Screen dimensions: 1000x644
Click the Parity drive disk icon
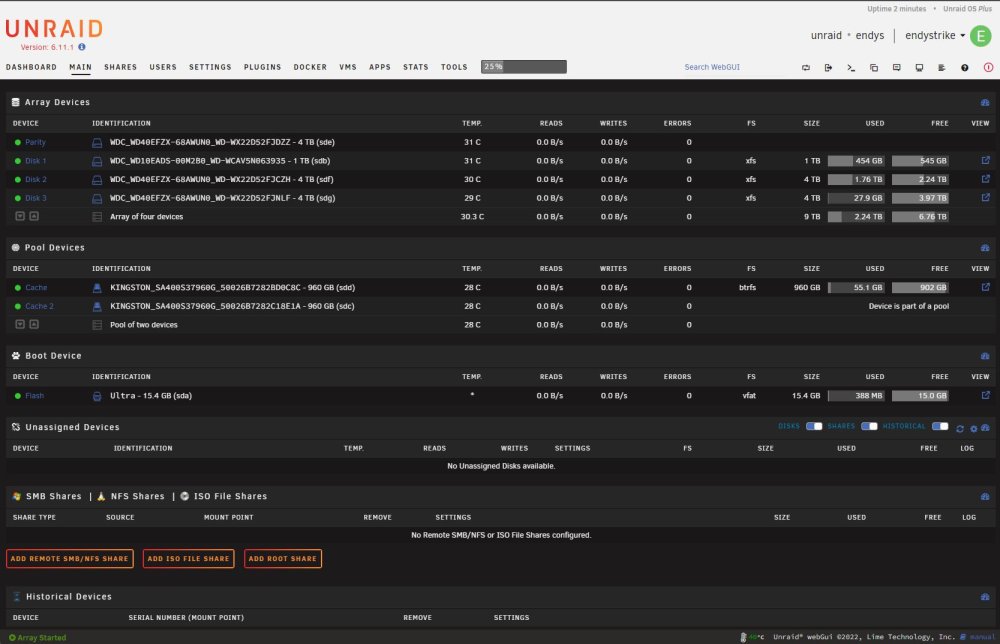tap(97, 143)
